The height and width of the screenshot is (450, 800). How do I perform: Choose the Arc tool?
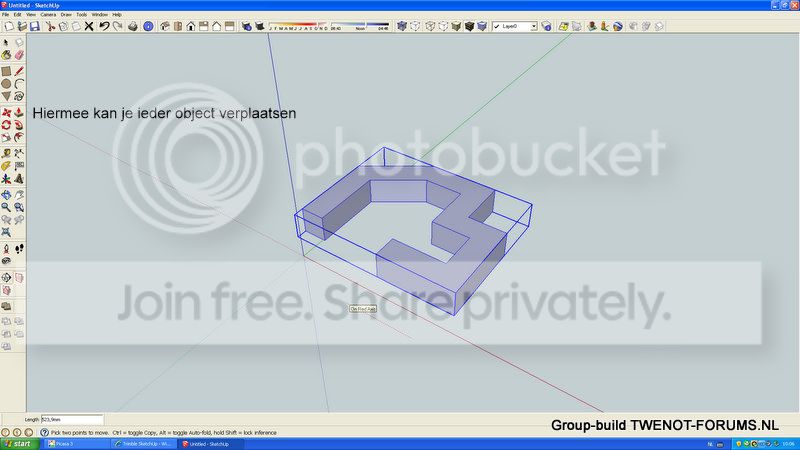[x=19, y=84]
